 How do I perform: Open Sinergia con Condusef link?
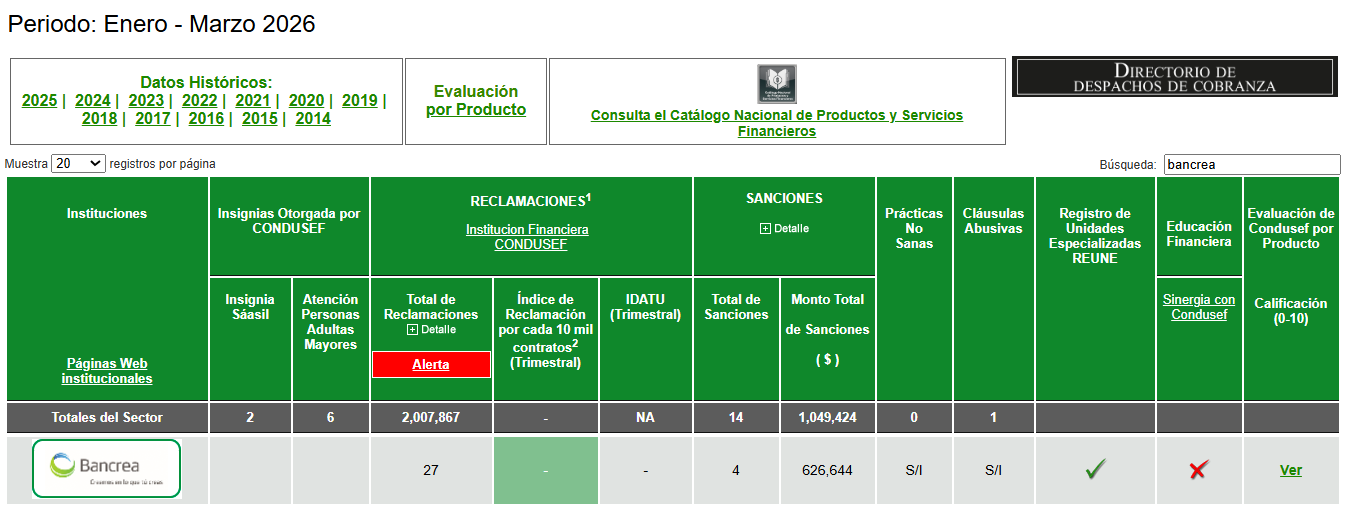[1199, 307]
